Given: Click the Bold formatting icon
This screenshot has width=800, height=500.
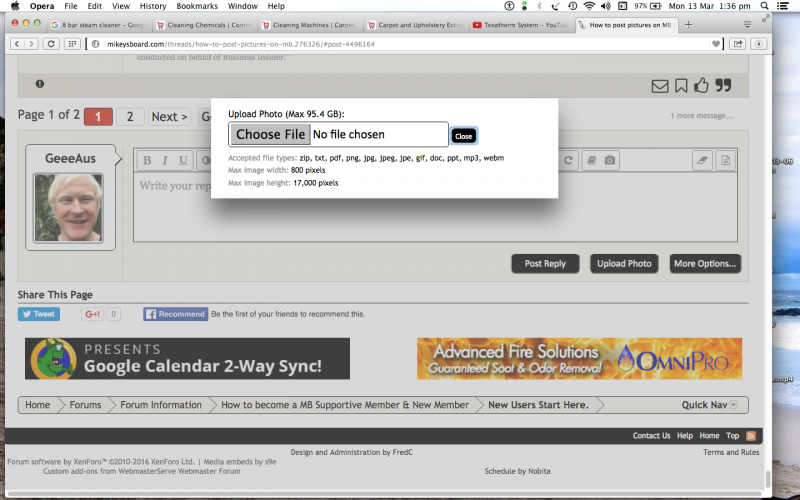Looking at the screenshot, I should point(146,160).
